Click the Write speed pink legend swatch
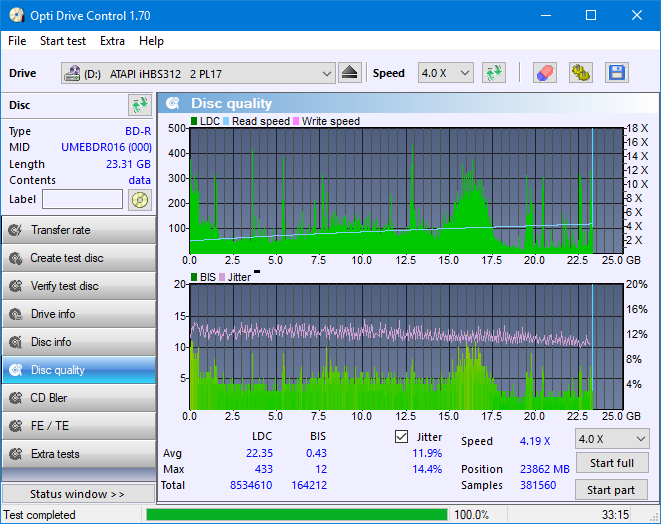Screen dimensions: 661x524 click(296, 121)
